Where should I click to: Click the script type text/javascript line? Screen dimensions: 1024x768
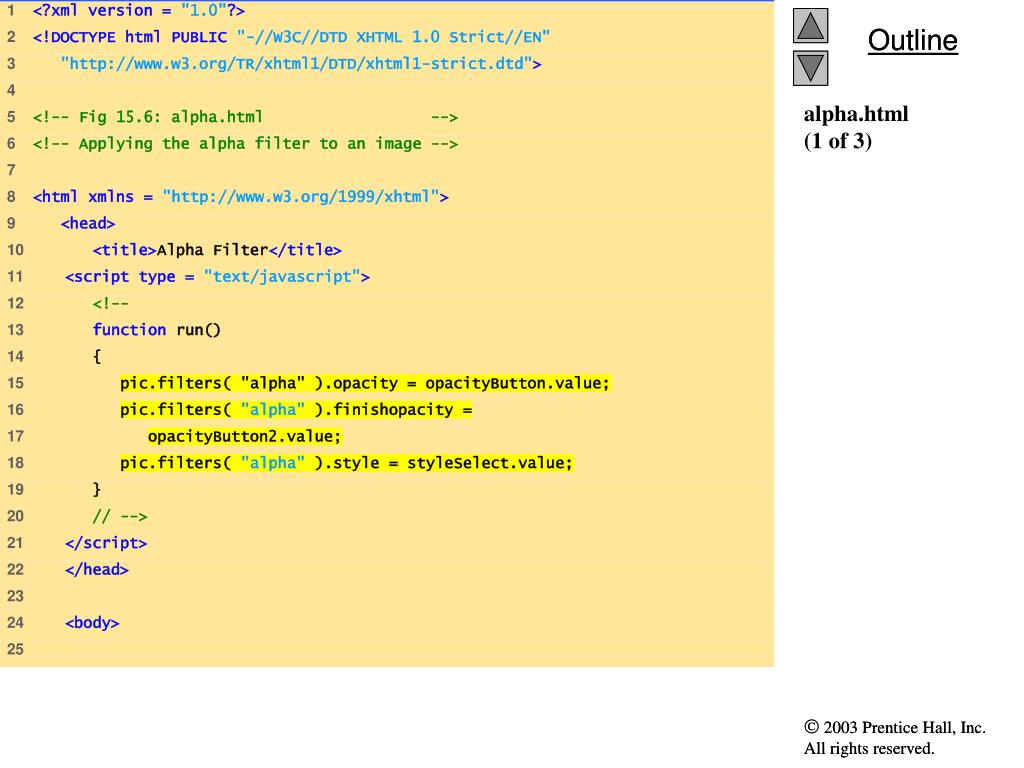point(217,277)
